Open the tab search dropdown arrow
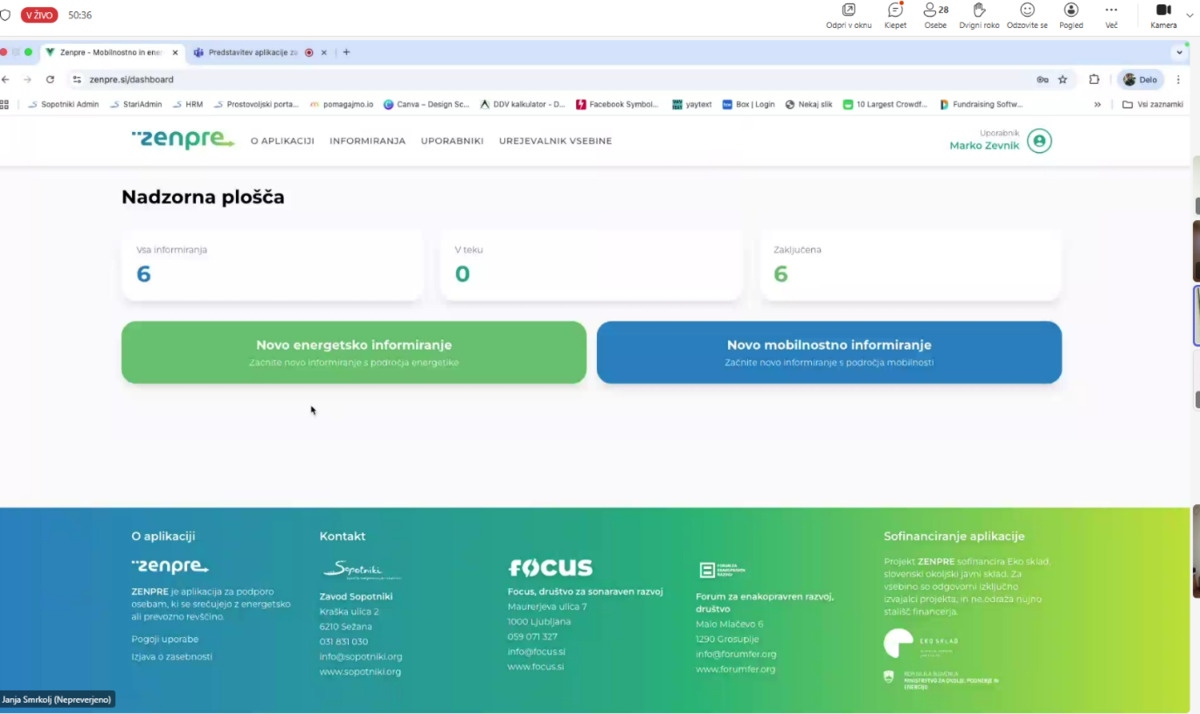 tap(1180, 52)
